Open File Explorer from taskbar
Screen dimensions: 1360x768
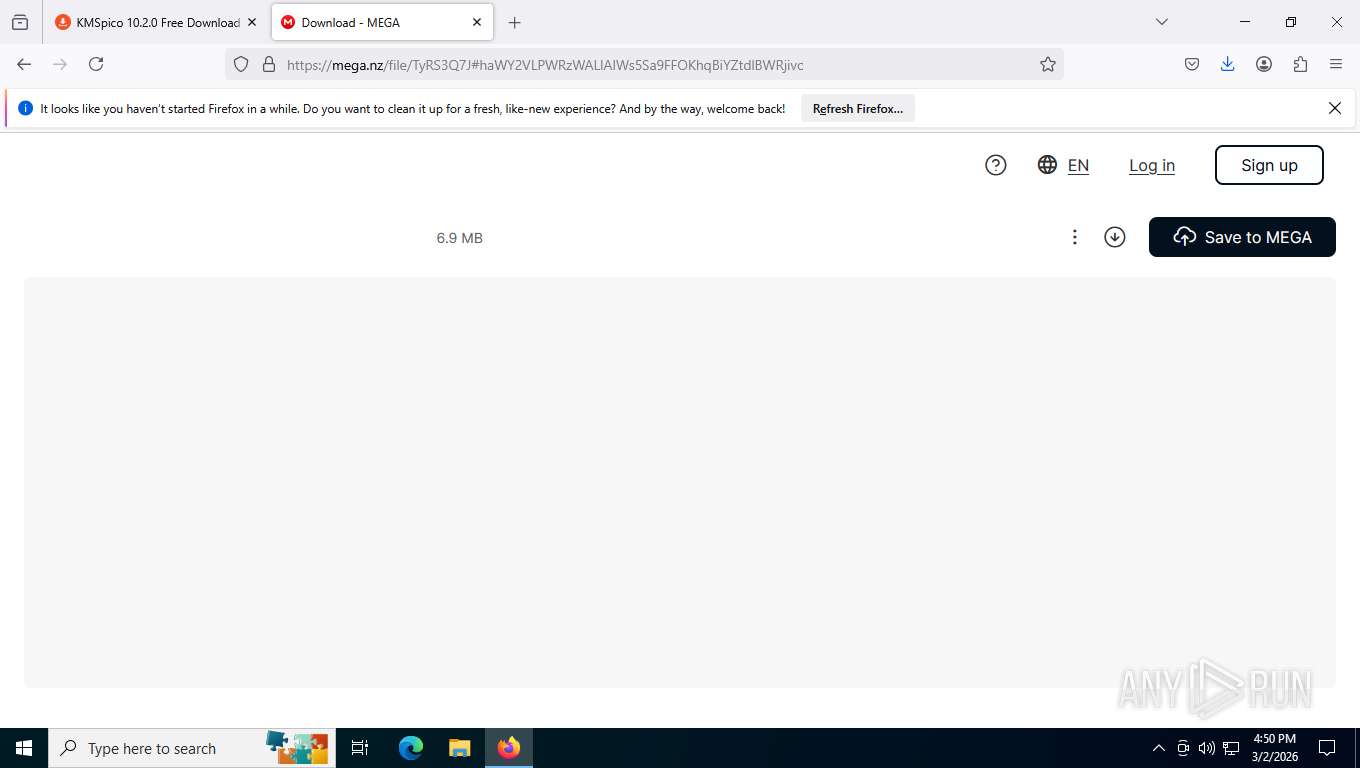pyautogui.click(x=459, y=748)
